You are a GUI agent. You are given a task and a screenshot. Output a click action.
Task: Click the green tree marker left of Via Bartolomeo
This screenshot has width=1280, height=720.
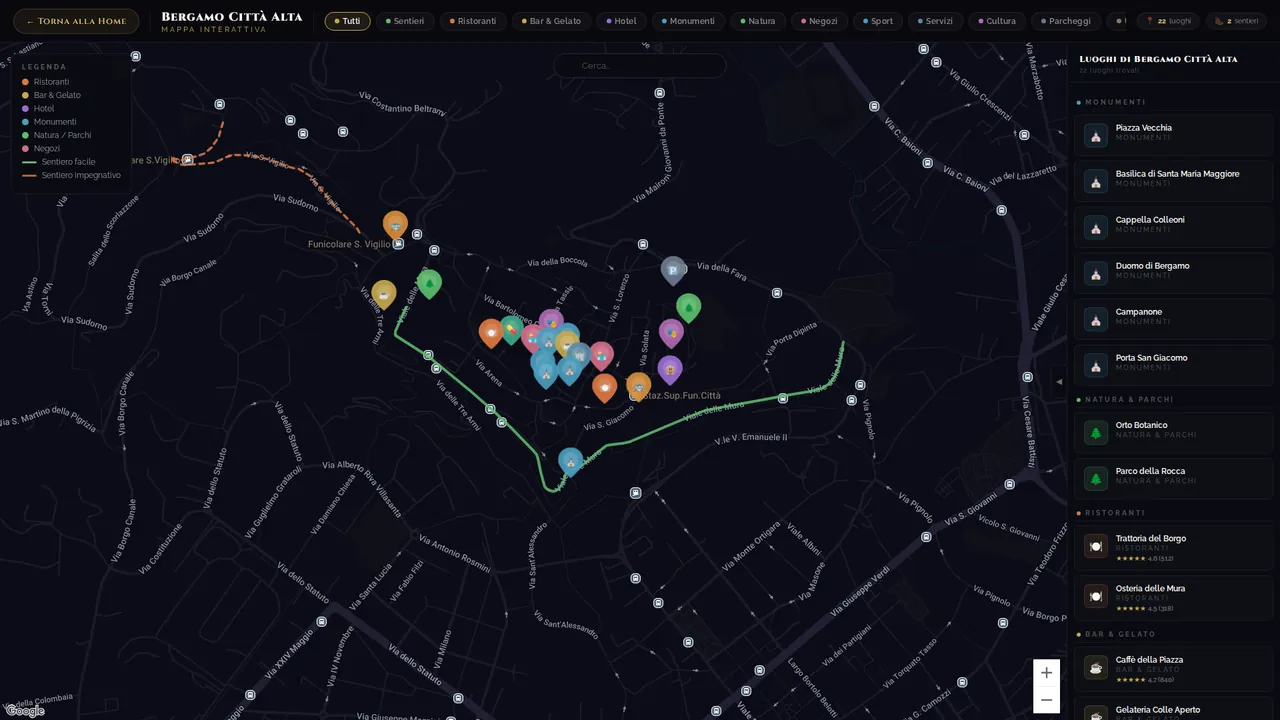429,284
